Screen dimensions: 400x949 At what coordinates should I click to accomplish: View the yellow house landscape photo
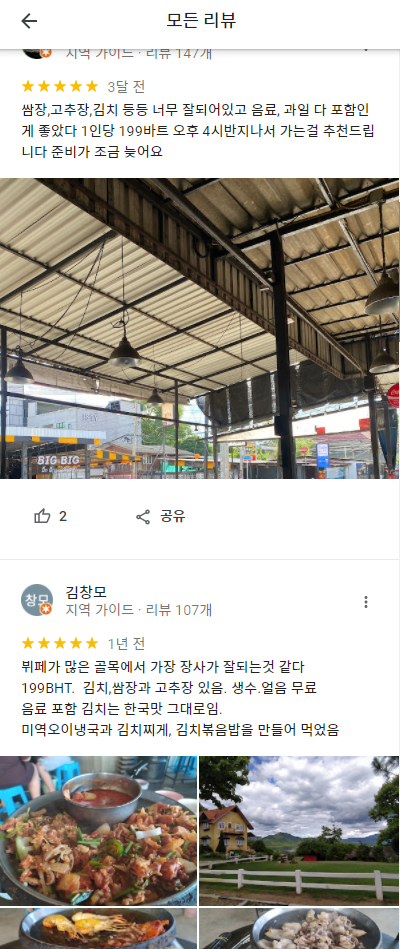(300, 830)
